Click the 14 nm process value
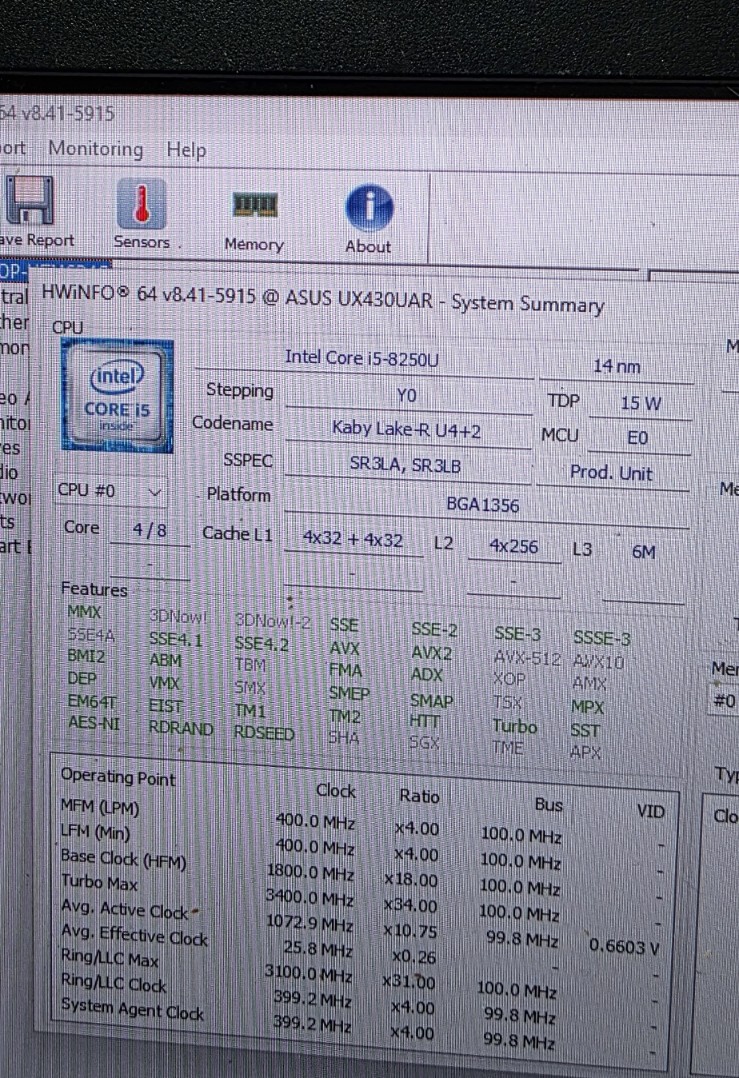 click(617, 366)
